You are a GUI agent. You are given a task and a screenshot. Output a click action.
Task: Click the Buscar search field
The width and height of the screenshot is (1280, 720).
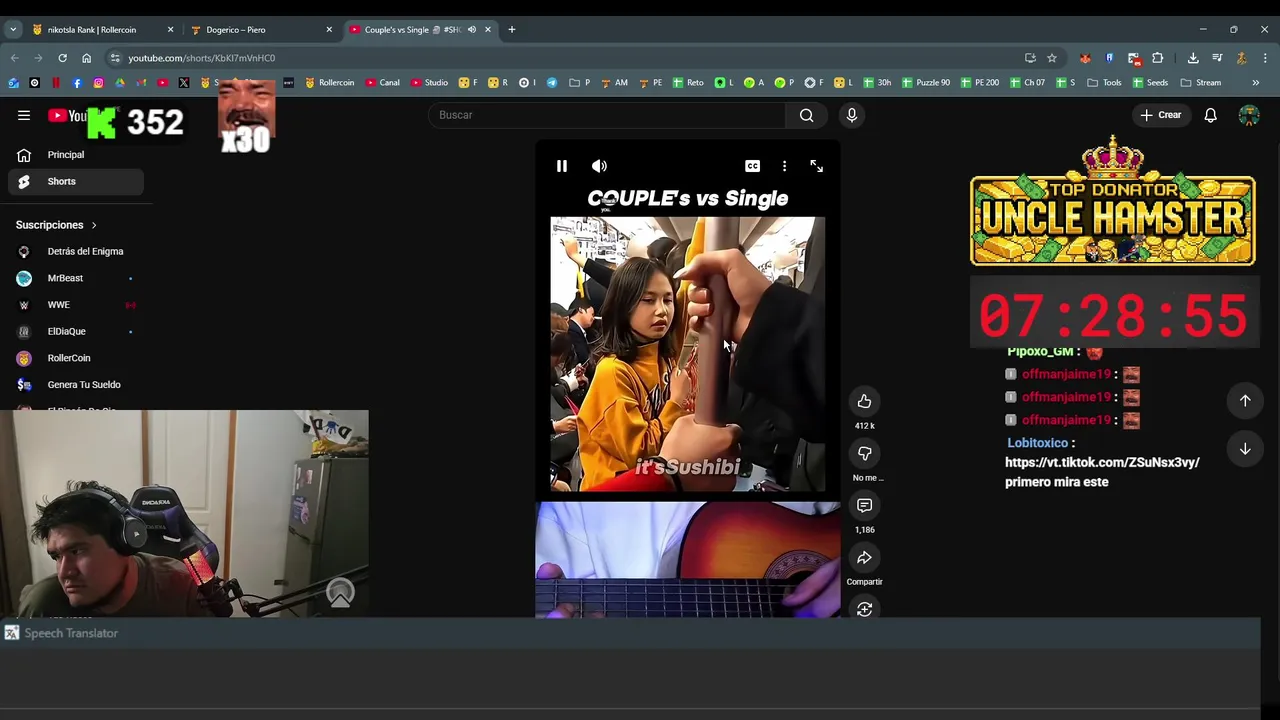[x=609, y=115]
